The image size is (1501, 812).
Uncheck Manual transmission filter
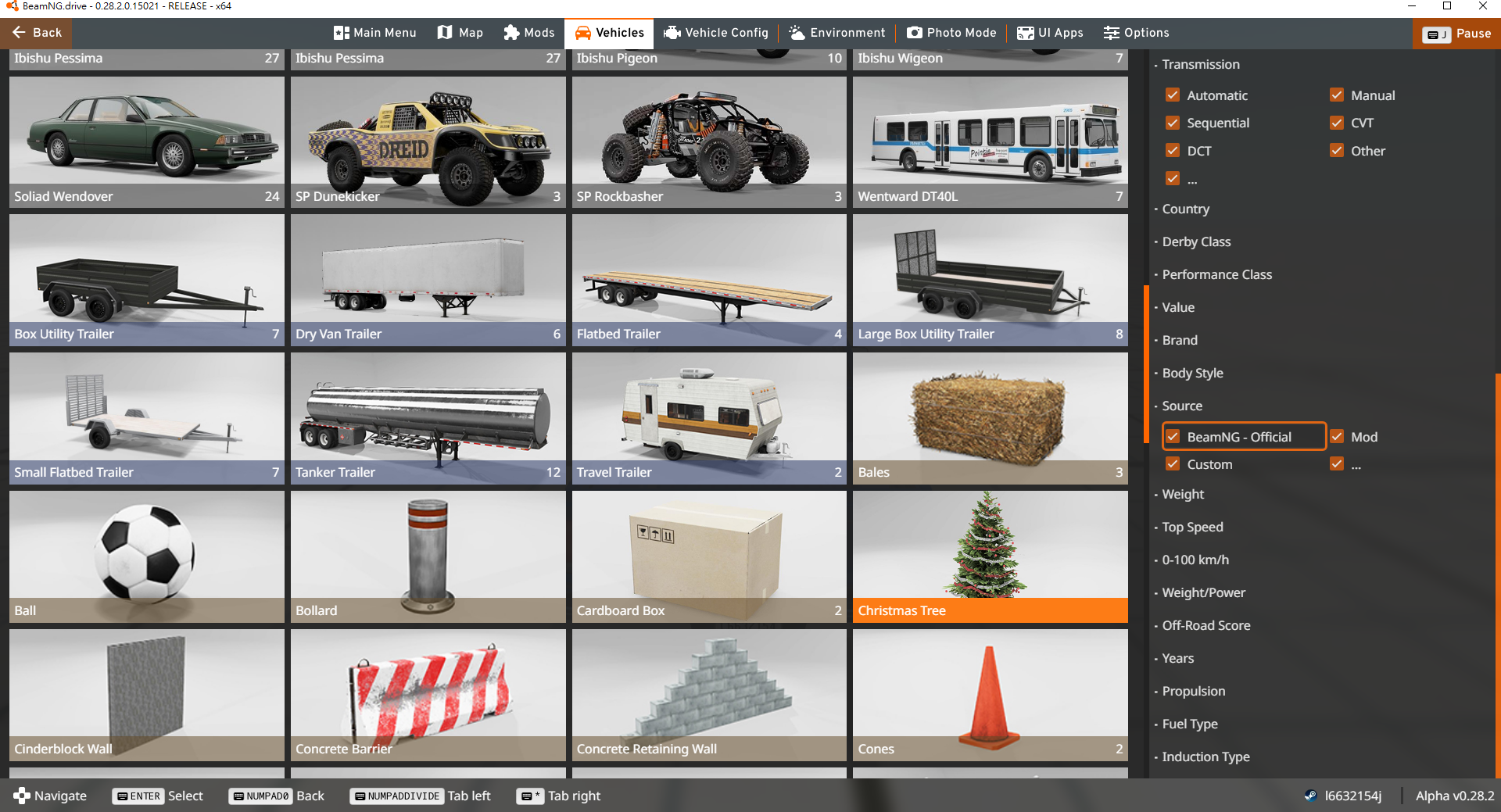[x=1337, y=95]
